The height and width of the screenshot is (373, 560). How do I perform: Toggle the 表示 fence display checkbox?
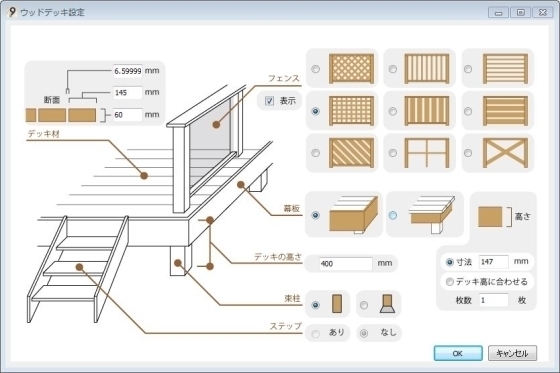(x=270, y=101)
